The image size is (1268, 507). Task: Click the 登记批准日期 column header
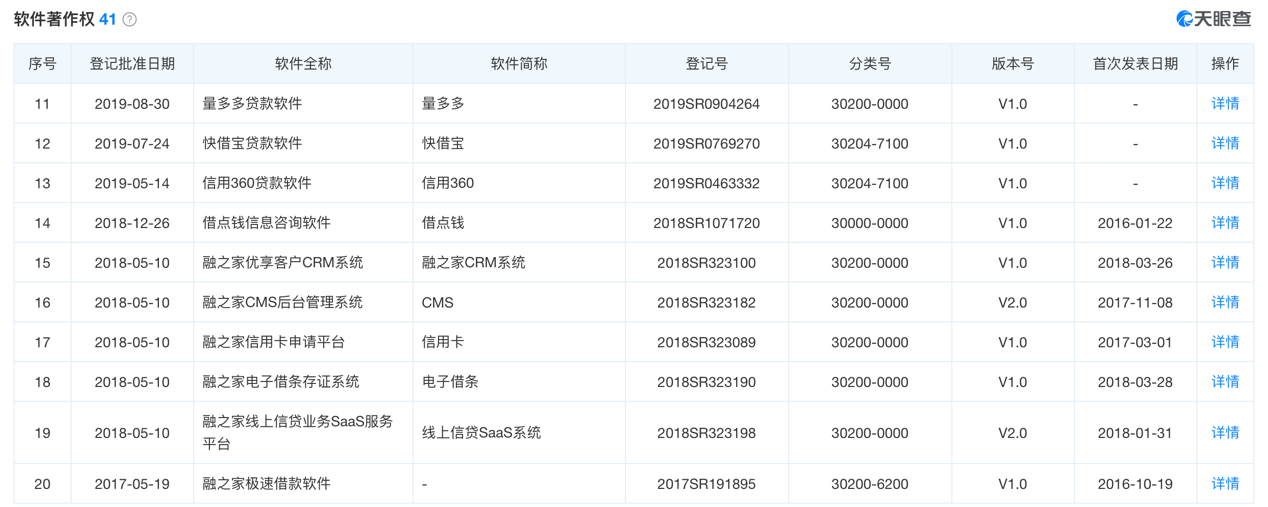point(132,64)
